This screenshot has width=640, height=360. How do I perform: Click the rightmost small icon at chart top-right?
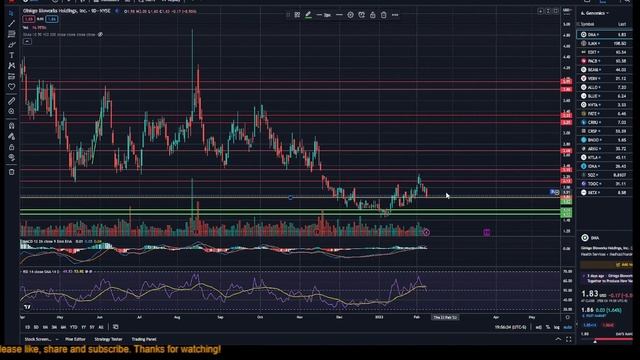click(556, 11)
